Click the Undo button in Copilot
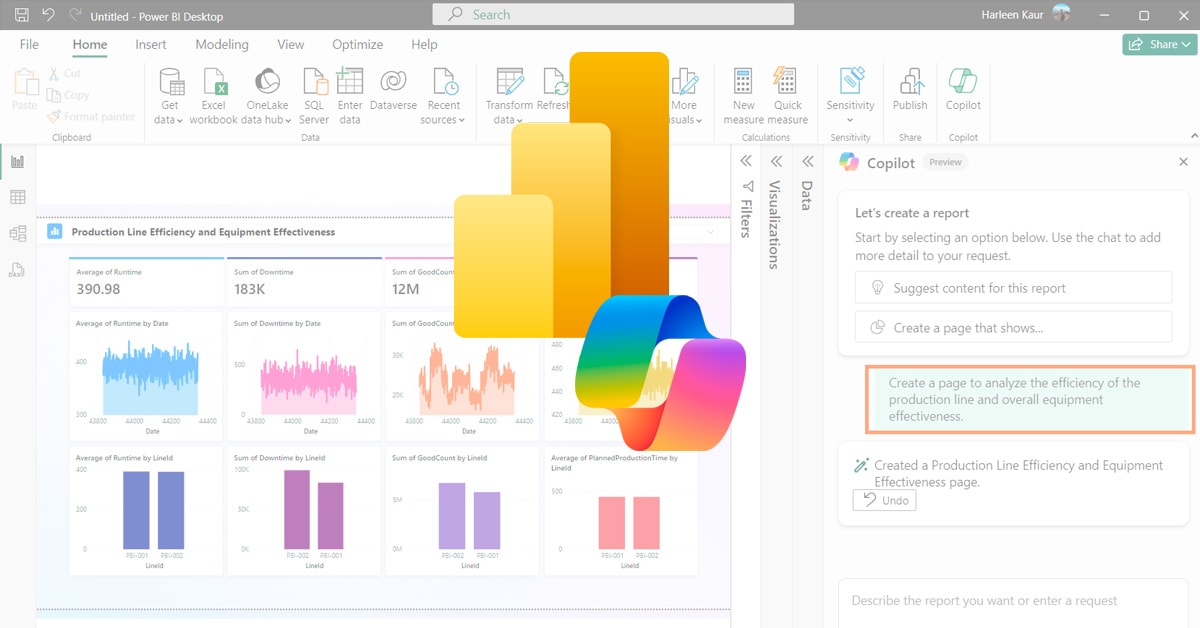The width and height of the screenshot is (1200, 628). [884, 500]
